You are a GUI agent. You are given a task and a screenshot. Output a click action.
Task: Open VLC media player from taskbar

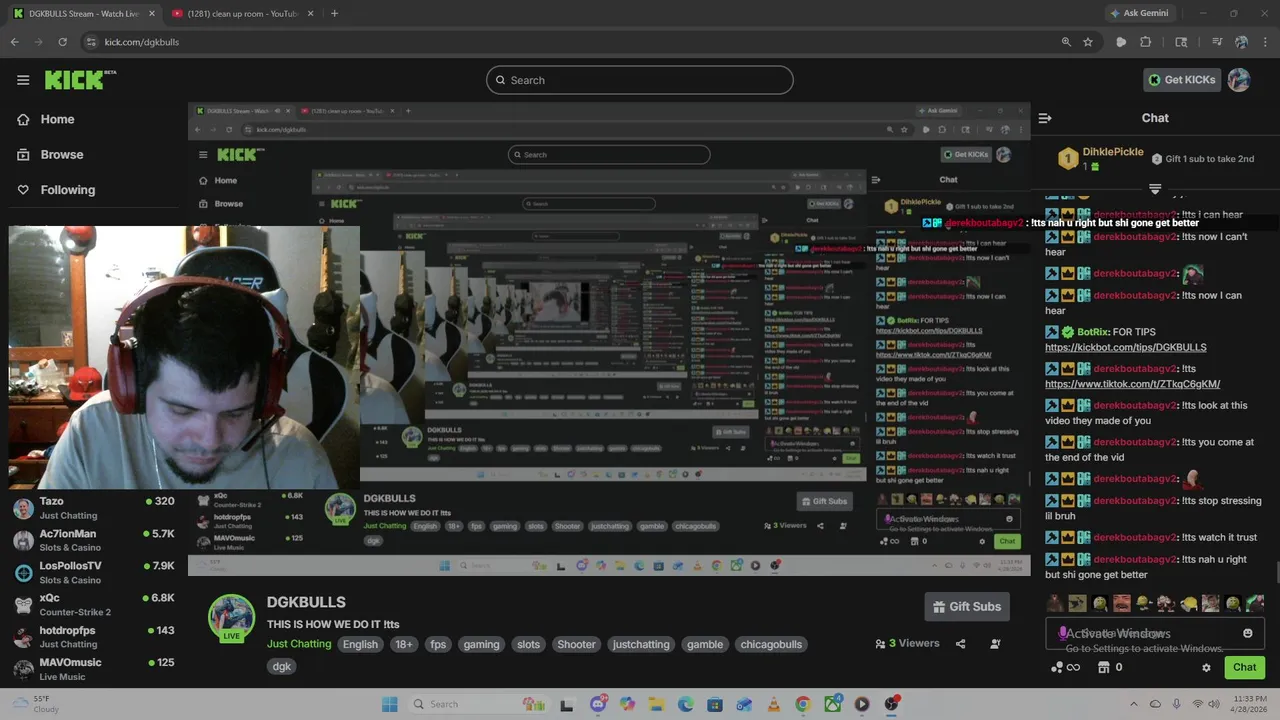[x=773, y=704]
